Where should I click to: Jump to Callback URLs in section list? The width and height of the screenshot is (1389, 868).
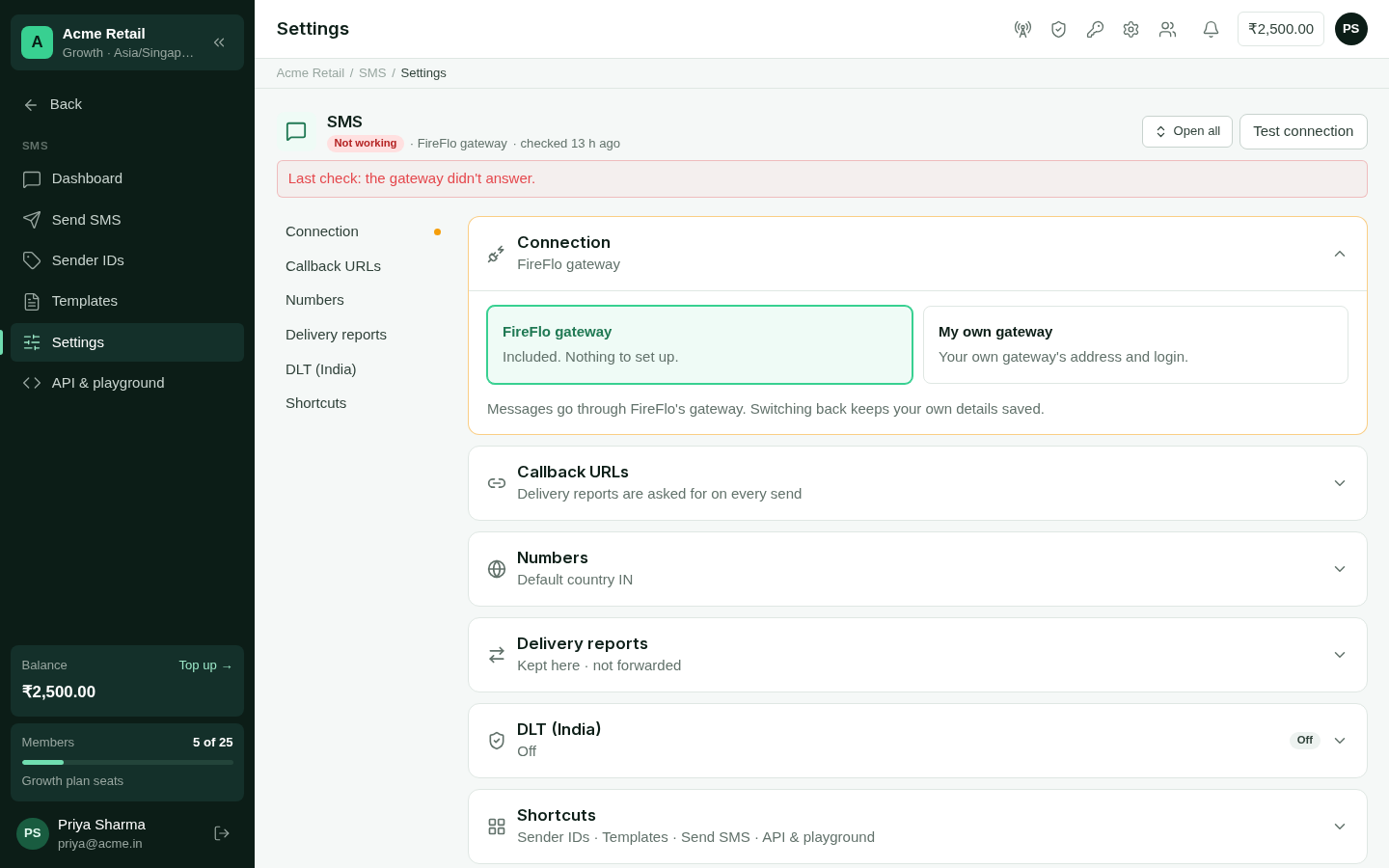click(363, 266)
